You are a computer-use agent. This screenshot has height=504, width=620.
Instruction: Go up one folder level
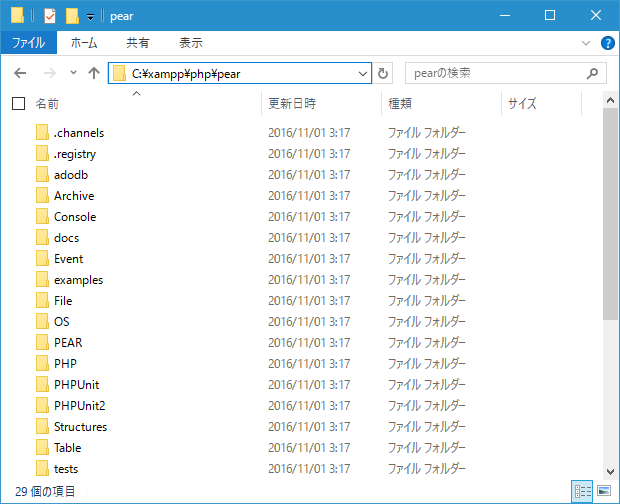[94, 73]
